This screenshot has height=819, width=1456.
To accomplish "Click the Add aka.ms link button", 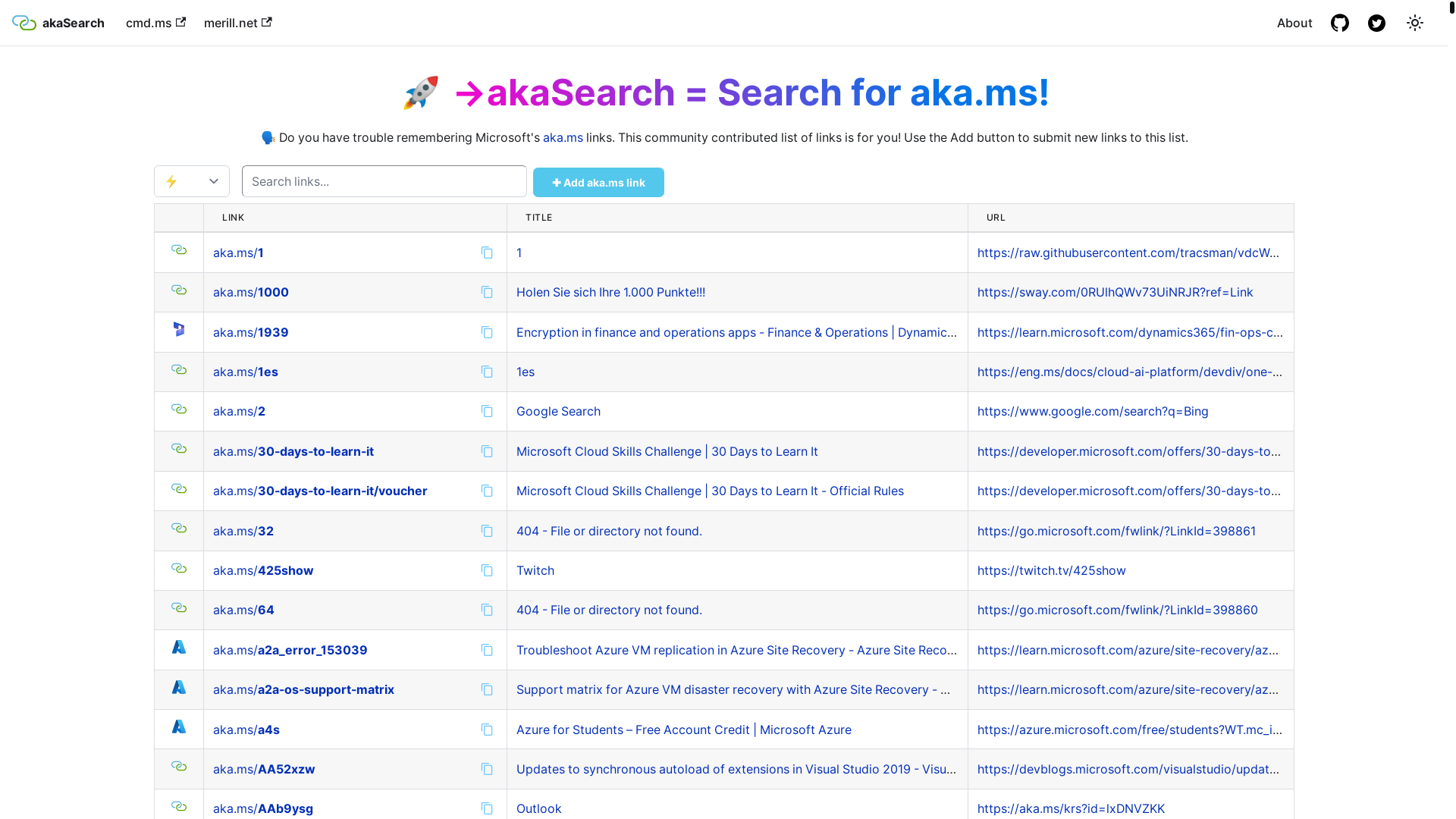I will (598, 183).
